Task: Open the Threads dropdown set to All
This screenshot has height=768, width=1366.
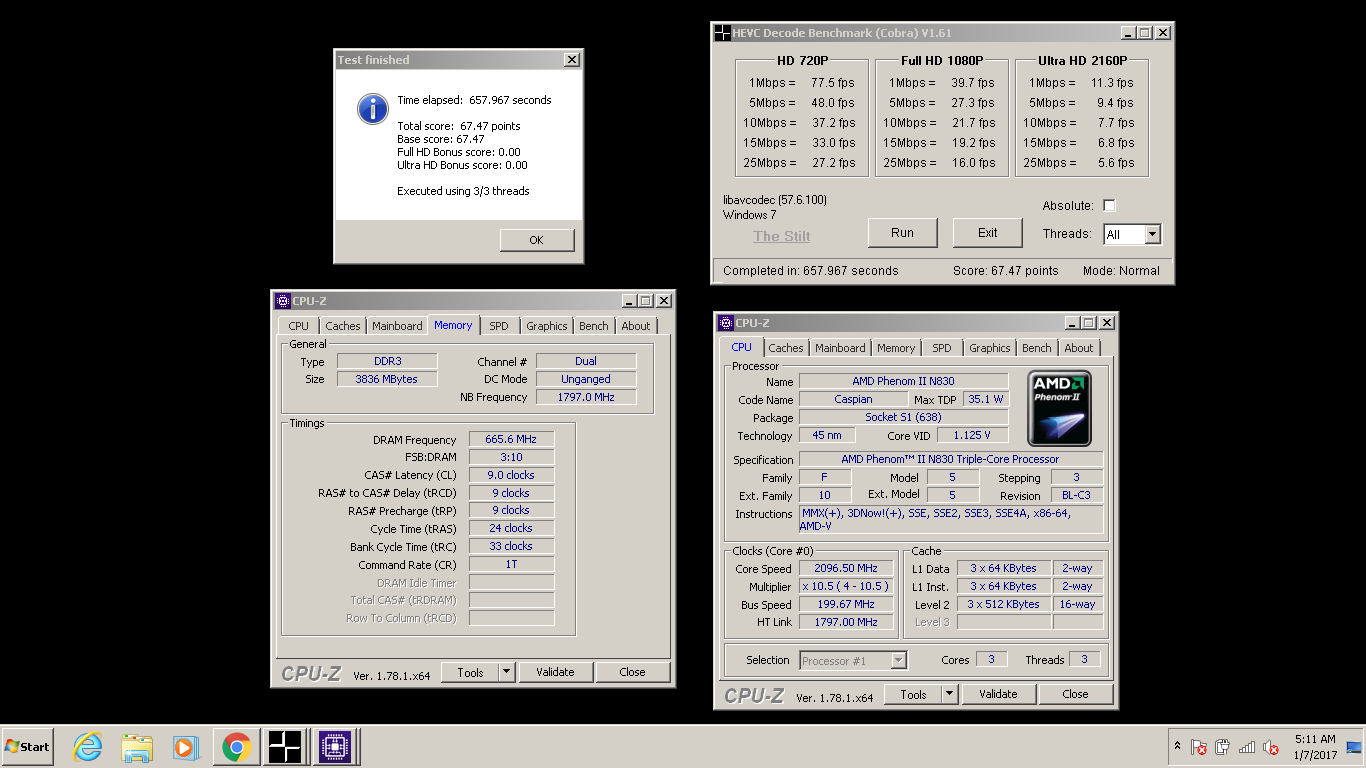Action: (x=1132, y=235)
